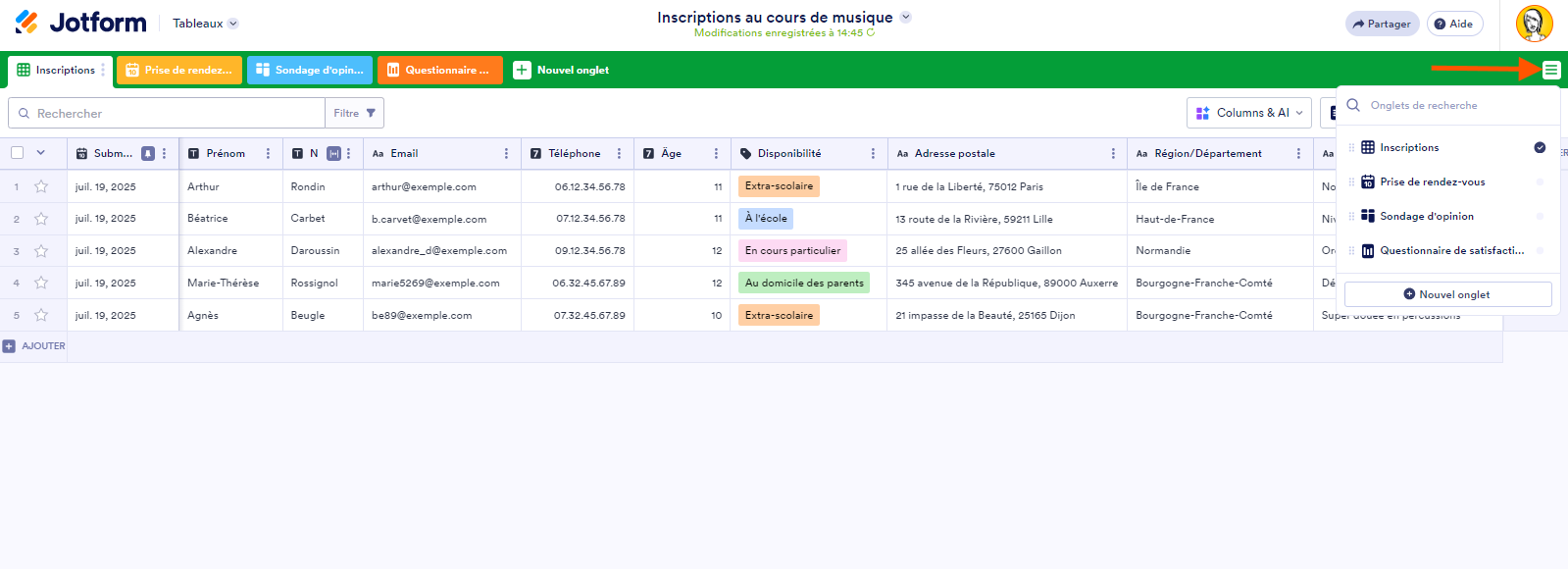Open Disponibilité column options menu
1568x569 pixels.
(x=873, y=154)
